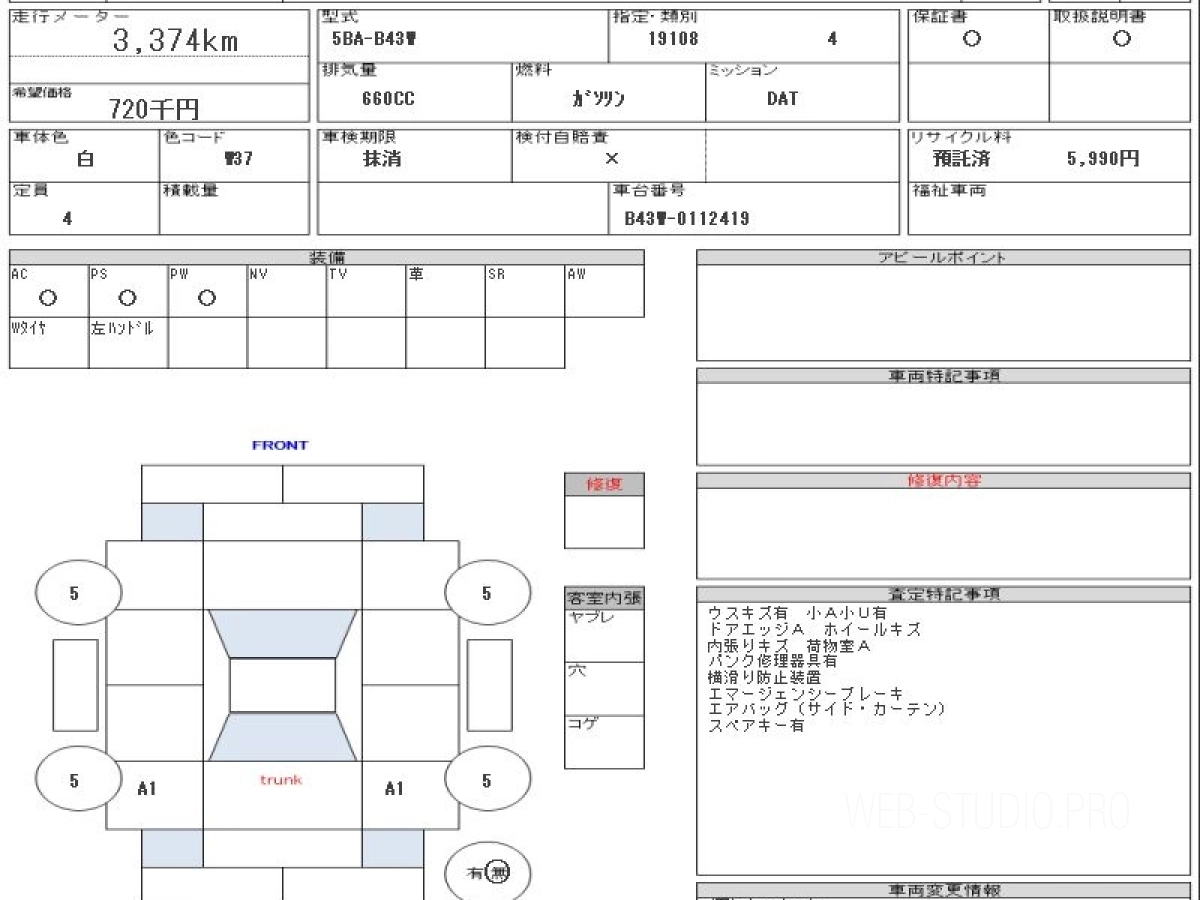Select chassis number B43W-0112419
The image size is (1200, 900).
(x=687, y=218)
